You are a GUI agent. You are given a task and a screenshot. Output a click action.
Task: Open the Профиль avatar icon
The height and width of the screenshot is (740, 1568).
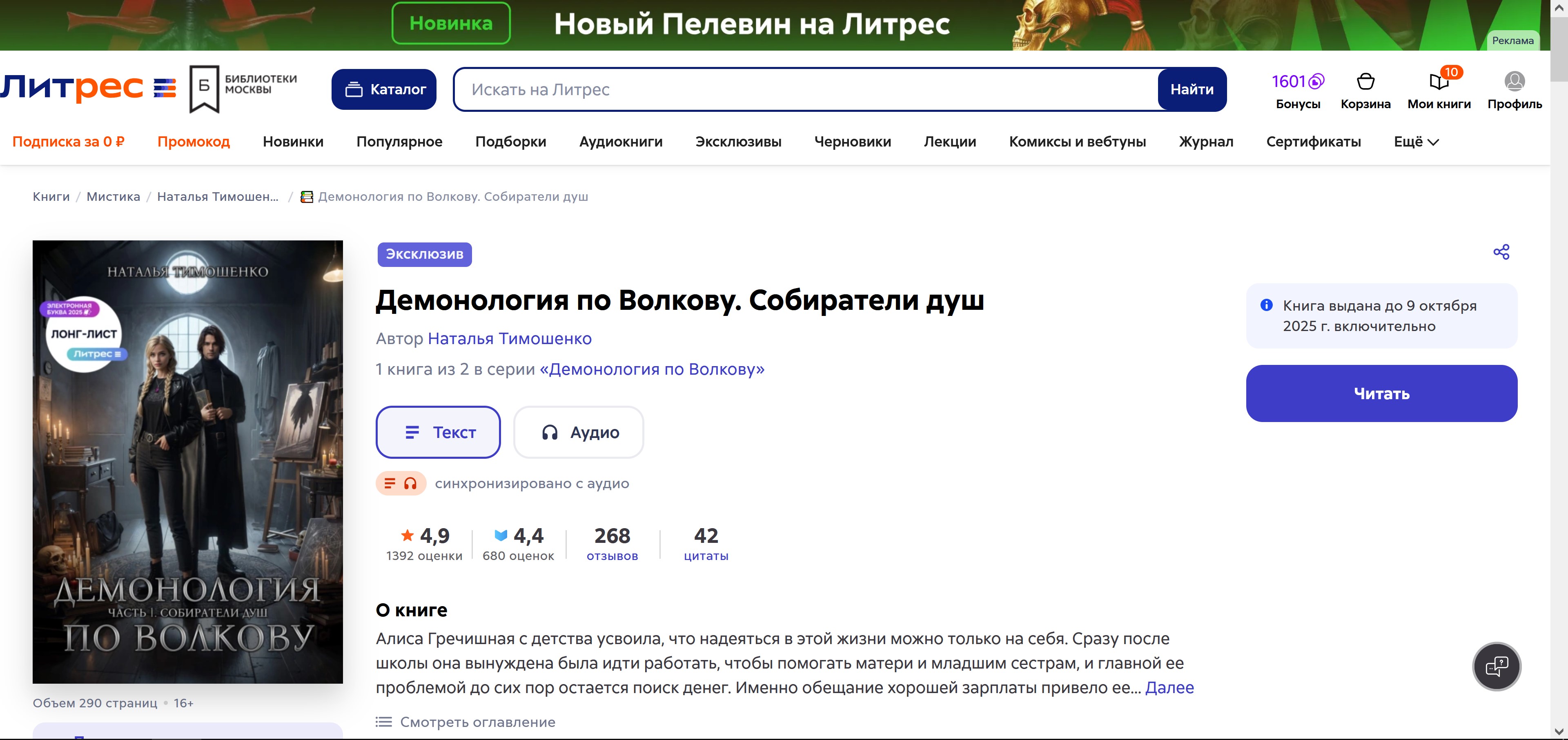tap(1514, 82)
